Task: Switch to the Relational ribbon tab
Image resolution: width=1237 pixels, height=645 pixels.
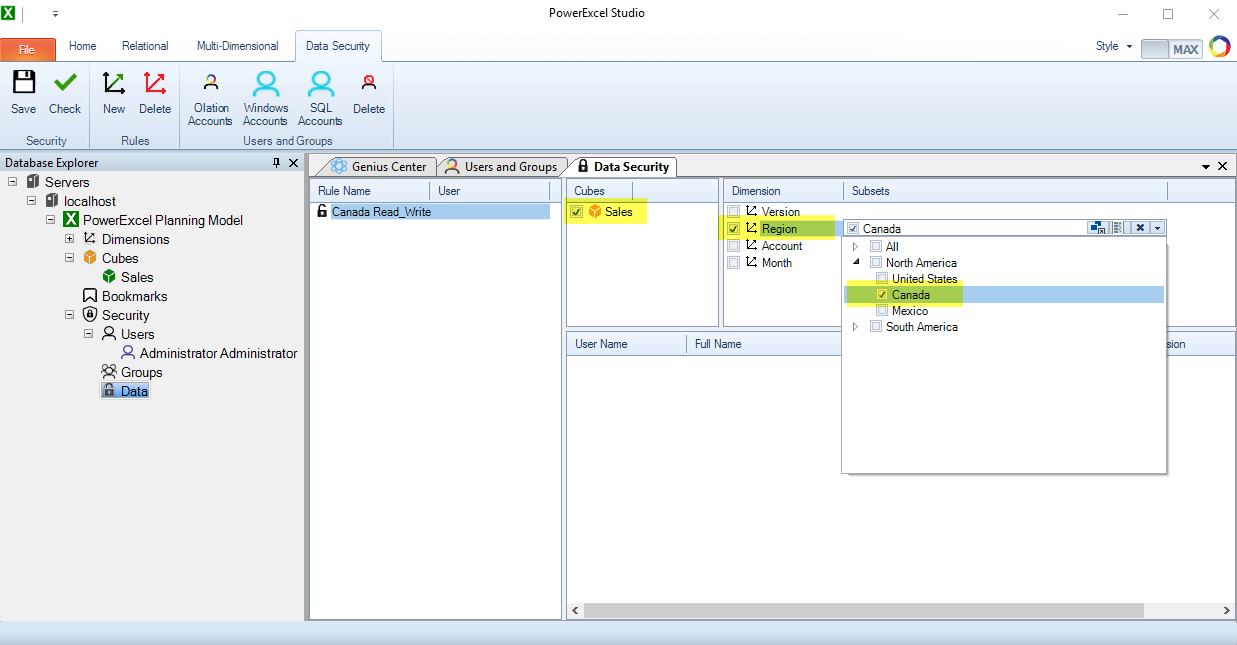Action: [145, 46]
